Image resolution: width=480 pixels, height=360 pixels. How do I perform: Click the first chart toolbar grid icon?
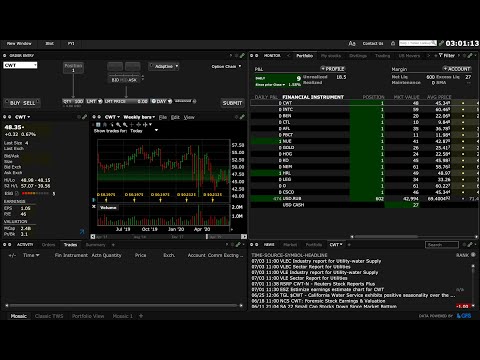98,125
